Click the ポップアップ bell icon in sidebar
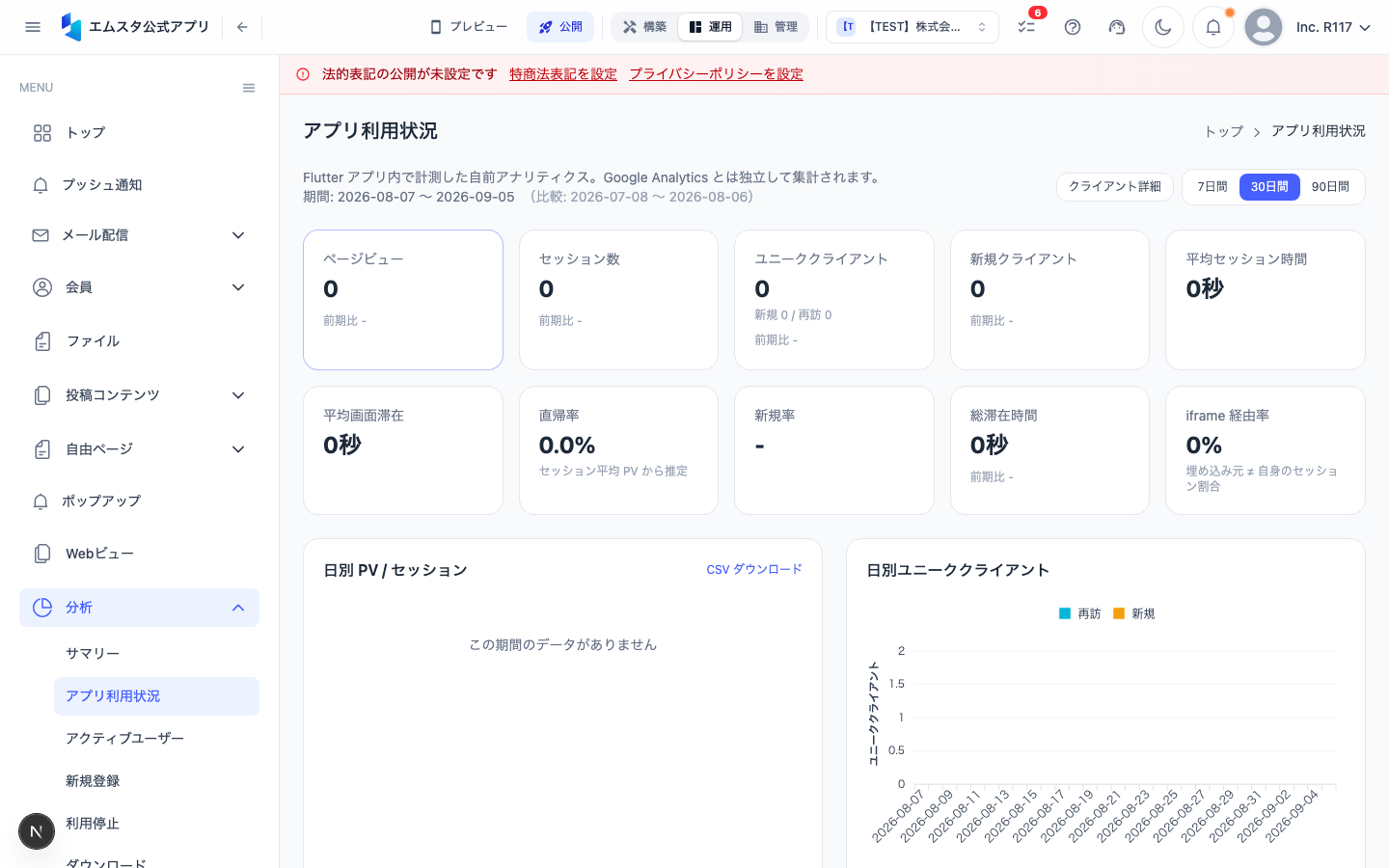The image size is (1389, 868). coord(41,502)
